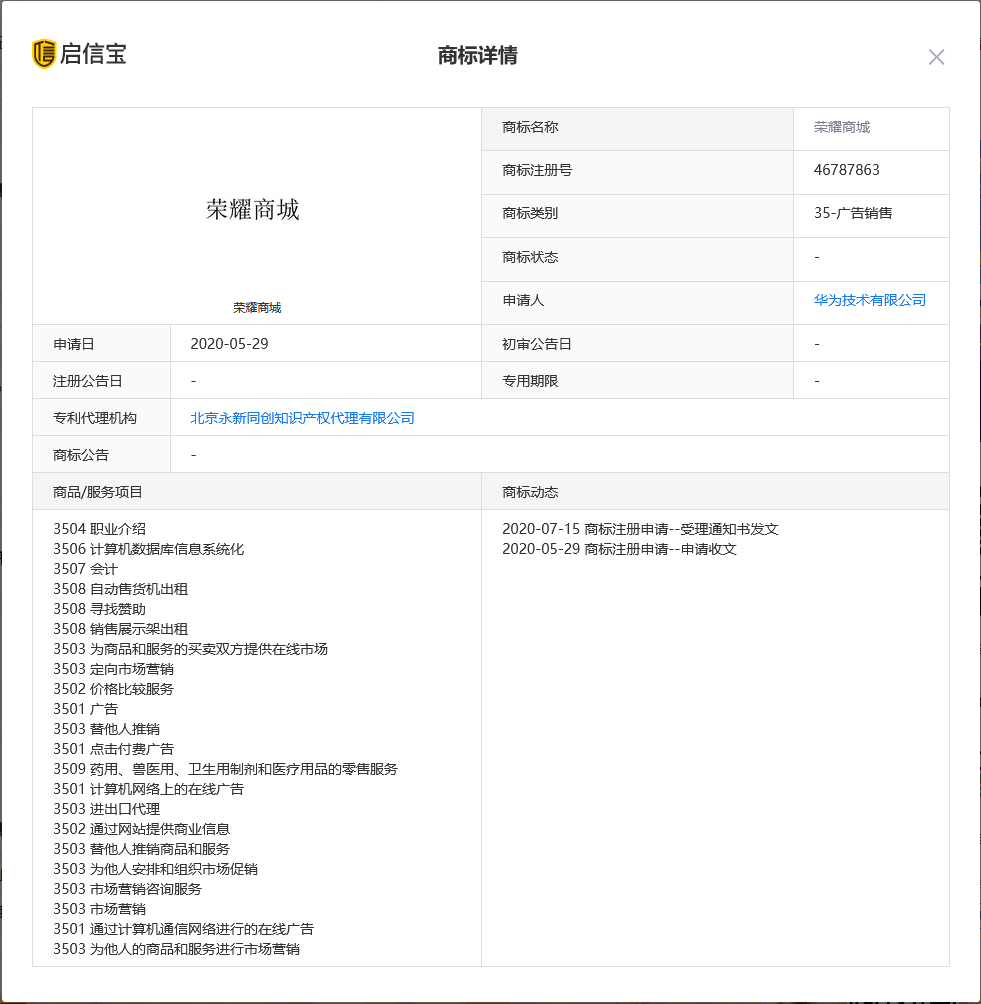Close the 商标详情 dialog
The width and height of the screenshot is (981, 1004).
936,57
